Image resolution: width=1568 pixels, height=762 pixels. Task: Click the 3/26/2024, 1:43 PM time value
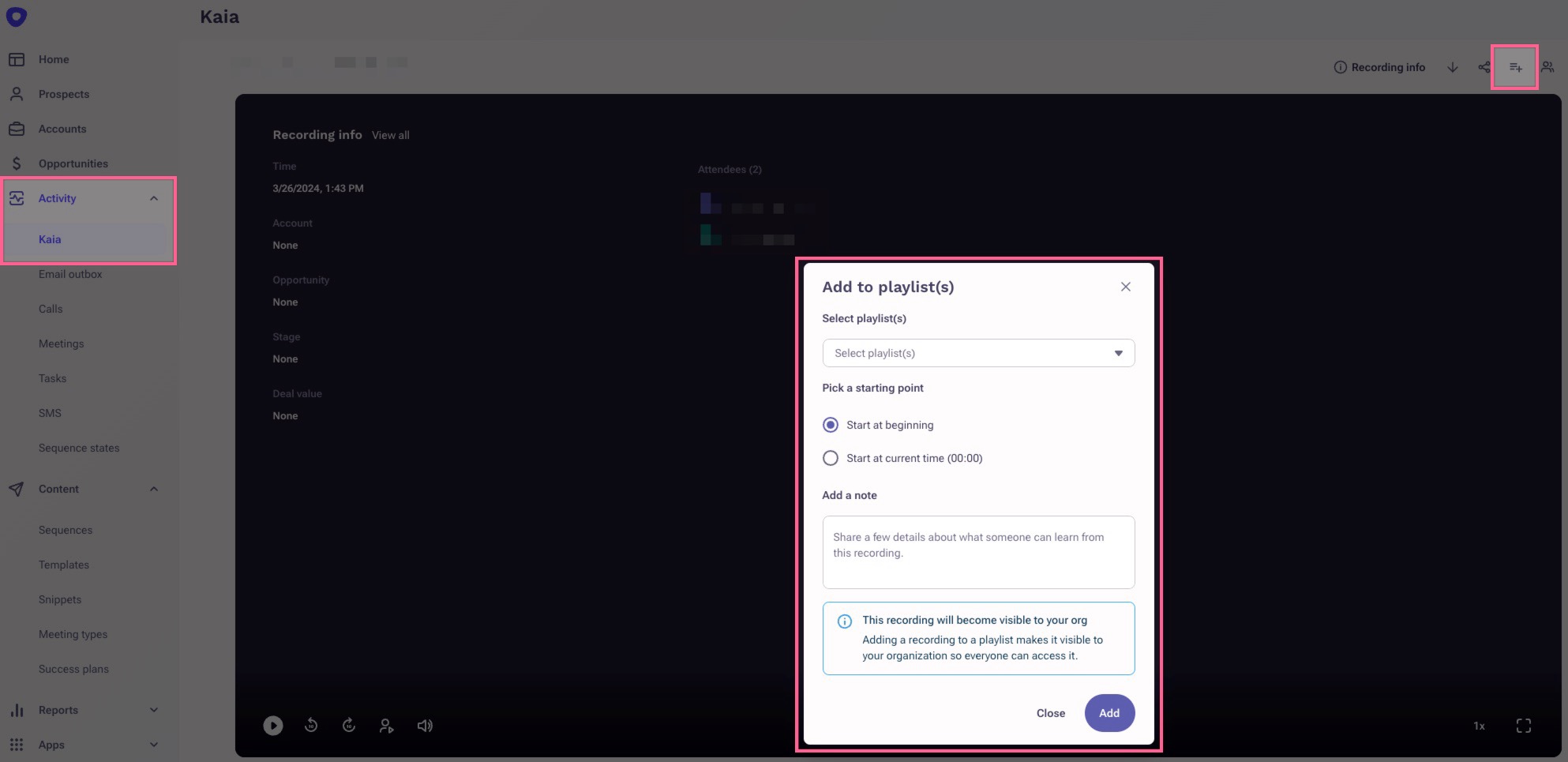(x=318, y=188)
